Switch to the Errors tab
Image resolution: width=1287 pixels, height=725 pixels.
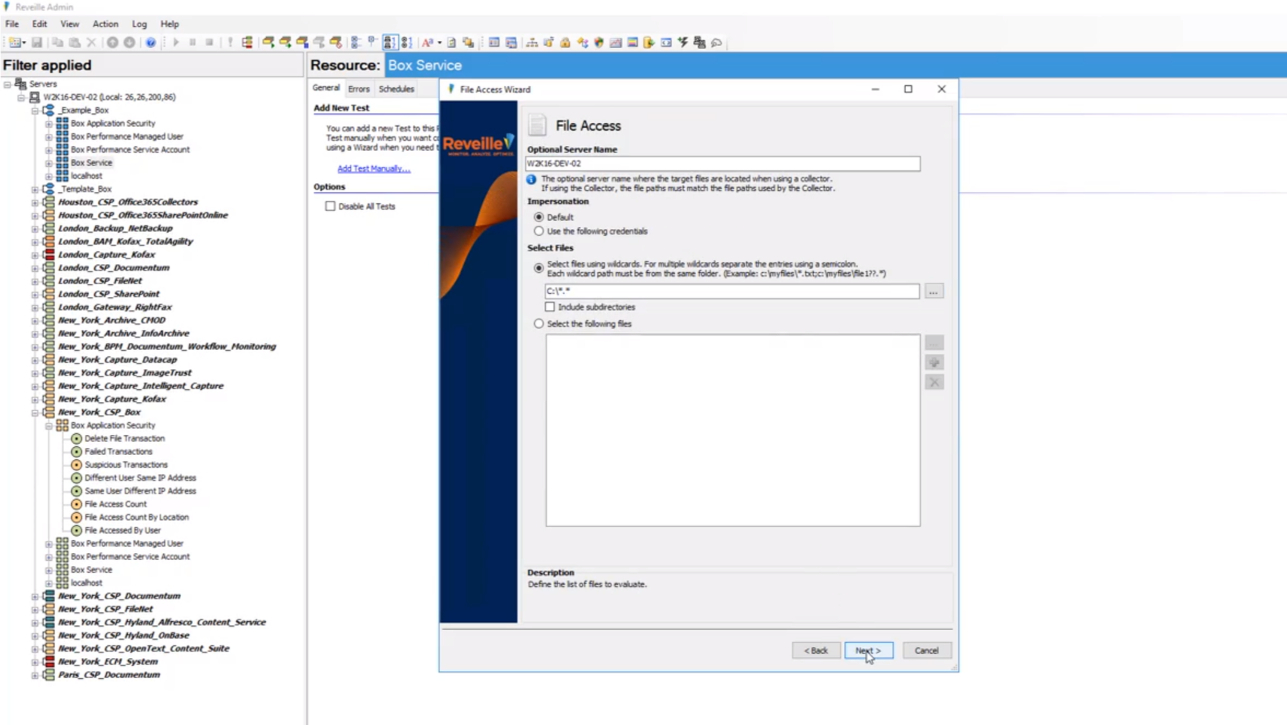(358, 89)
